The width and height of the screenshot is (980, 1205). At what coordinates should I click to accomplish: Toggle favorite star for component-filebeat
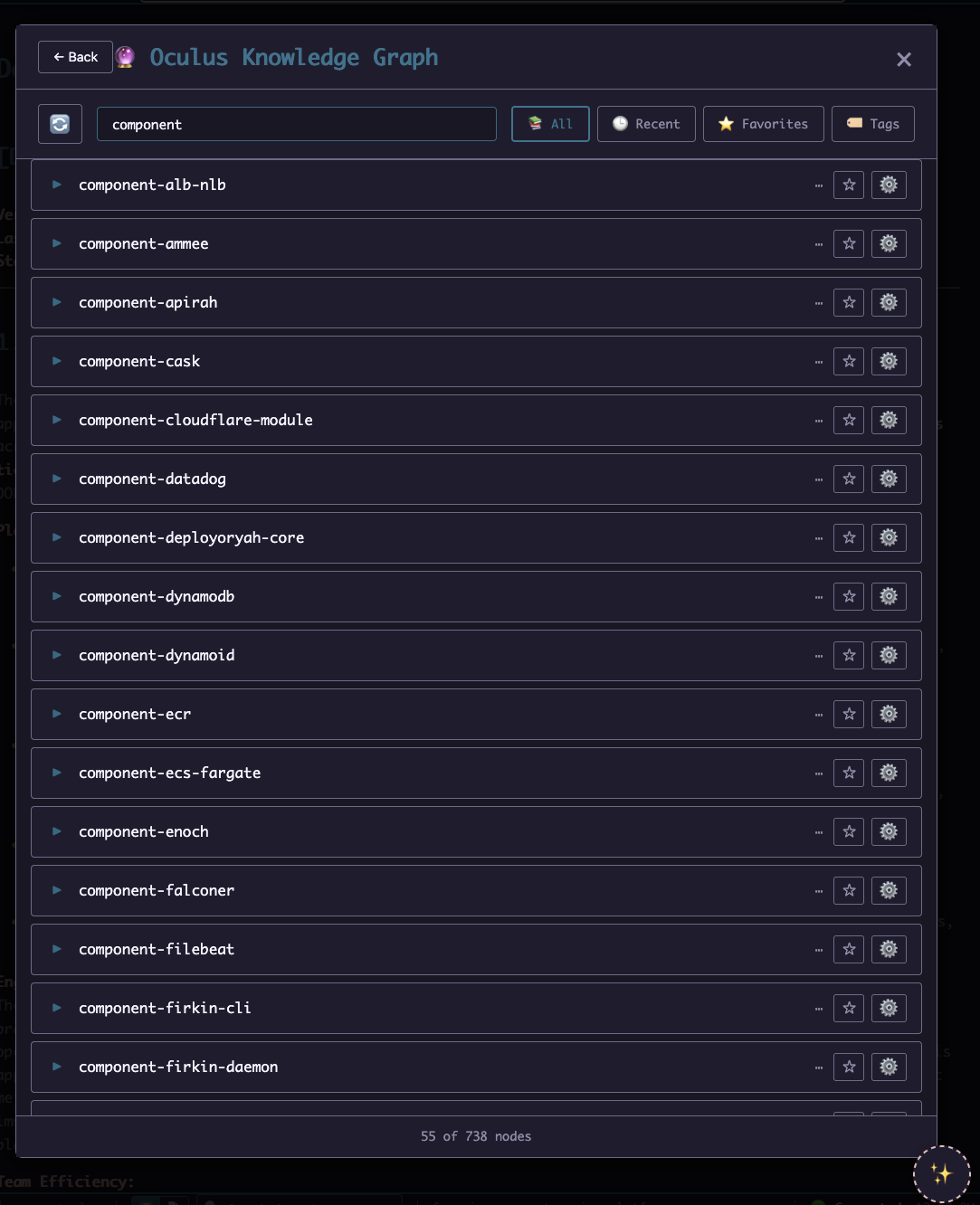coord(849,949)
